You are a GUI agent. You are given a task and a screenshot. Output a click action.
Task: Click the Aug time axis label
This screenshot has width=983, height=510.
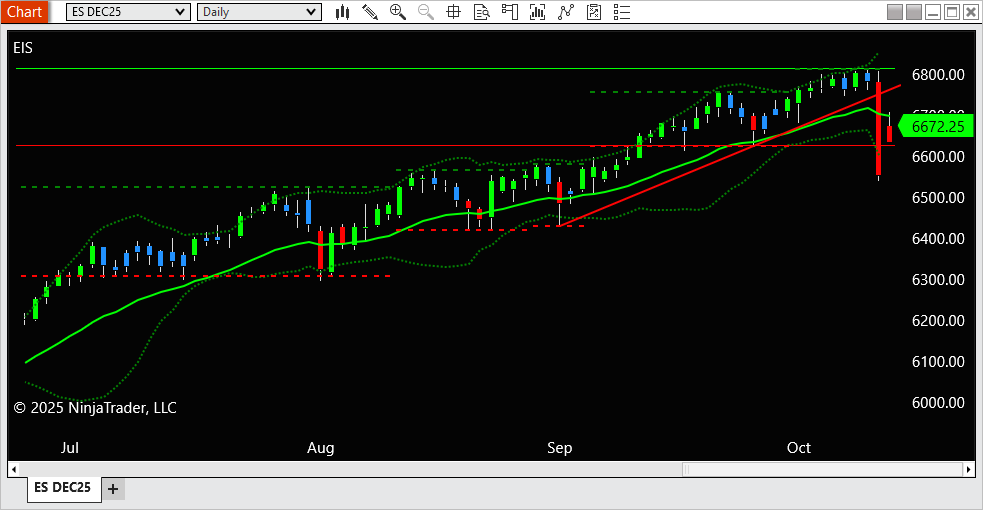[x=320, y=448]
